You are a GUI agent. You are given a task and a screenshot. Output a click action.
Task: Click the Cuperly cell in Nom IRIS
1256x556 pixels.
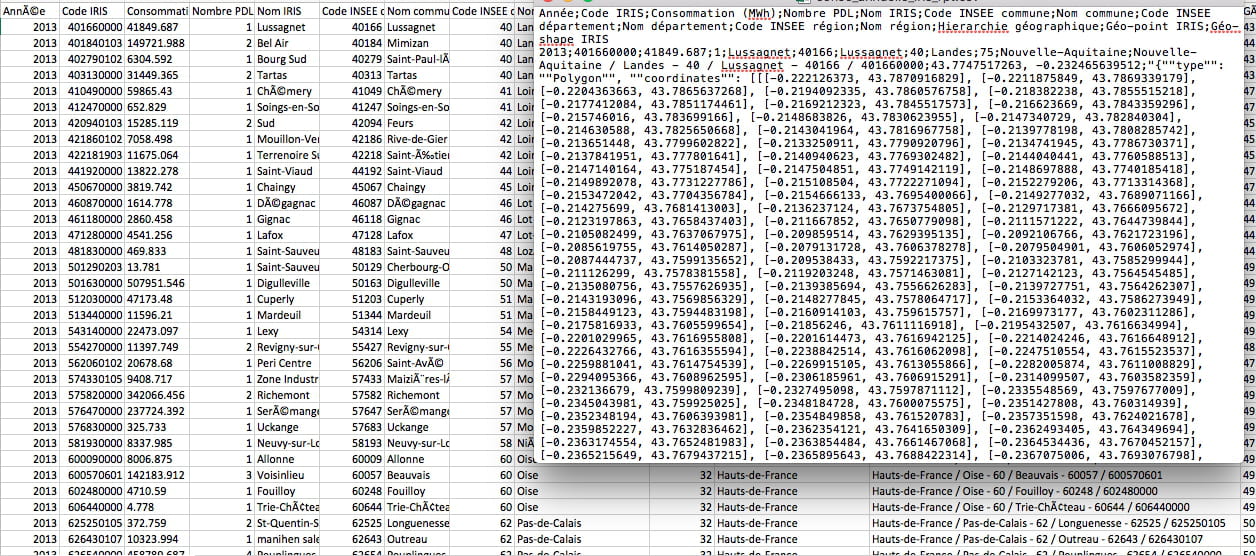click(287, 299)
